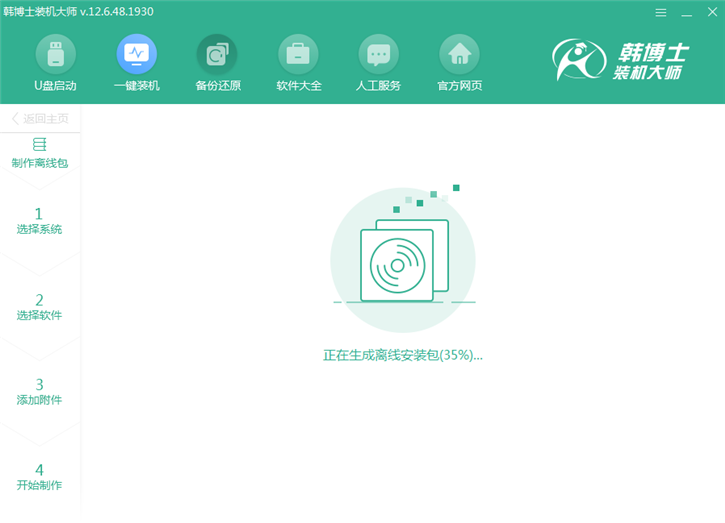Open the 备份还原 backup restore icon
Screen dimensions: 725x523
click(217, 55)
